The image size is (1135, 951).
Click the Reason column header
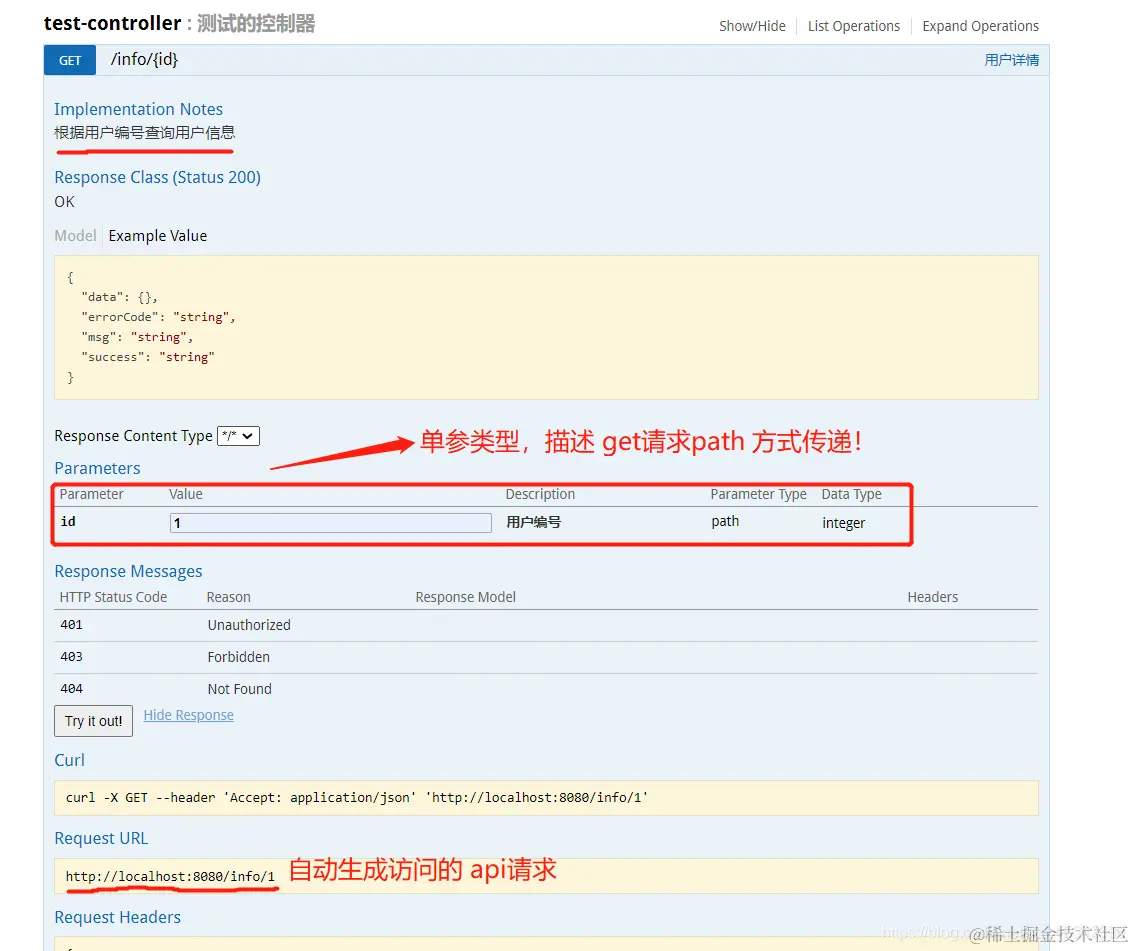pyautogui.click(x=228, y=597)
